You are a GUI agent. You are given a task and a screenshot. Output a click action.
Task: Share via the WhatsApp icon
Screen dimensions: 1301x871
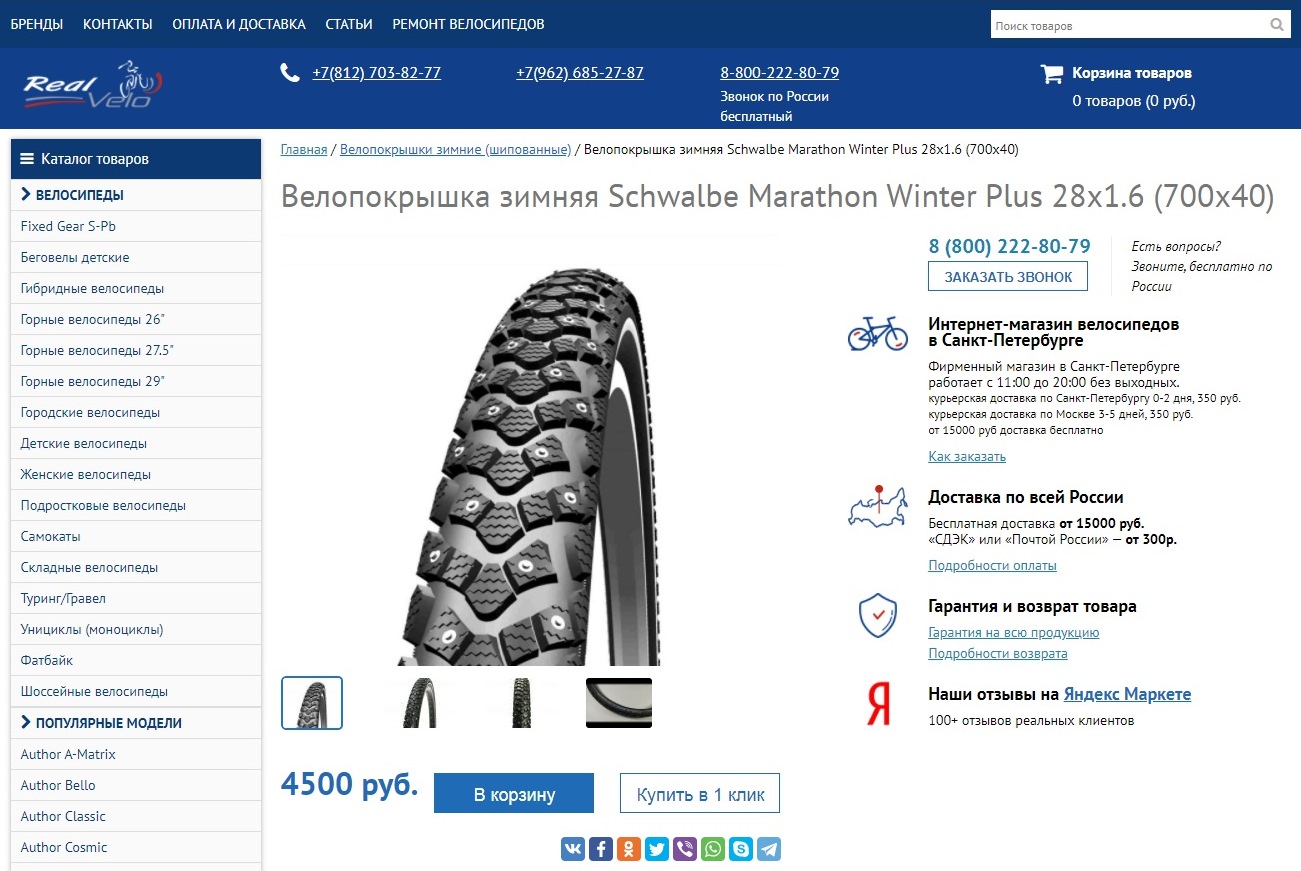[713, 849]
